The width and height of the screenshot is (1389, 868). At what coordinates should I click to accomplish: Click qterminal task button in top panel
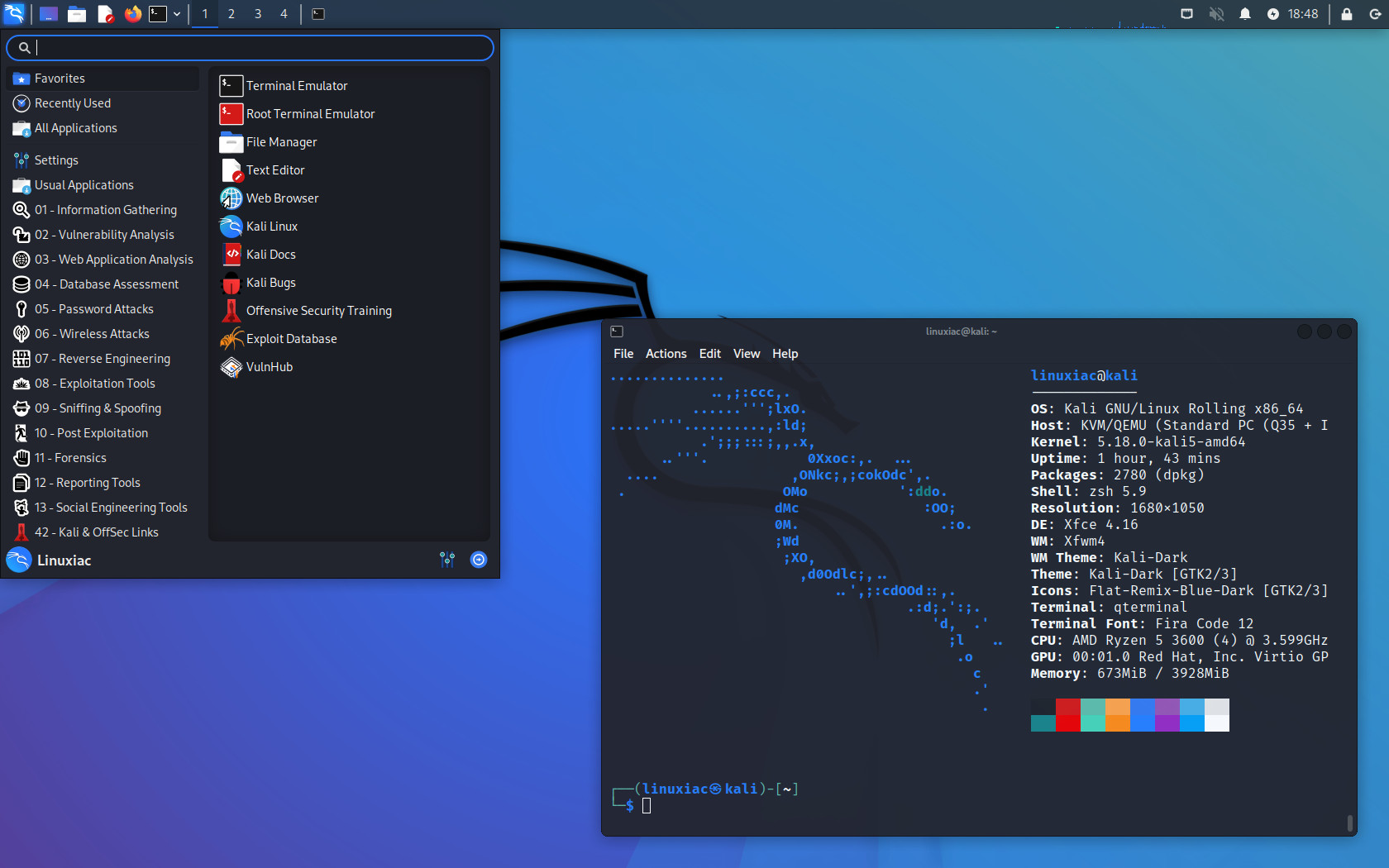coord(318,14)
